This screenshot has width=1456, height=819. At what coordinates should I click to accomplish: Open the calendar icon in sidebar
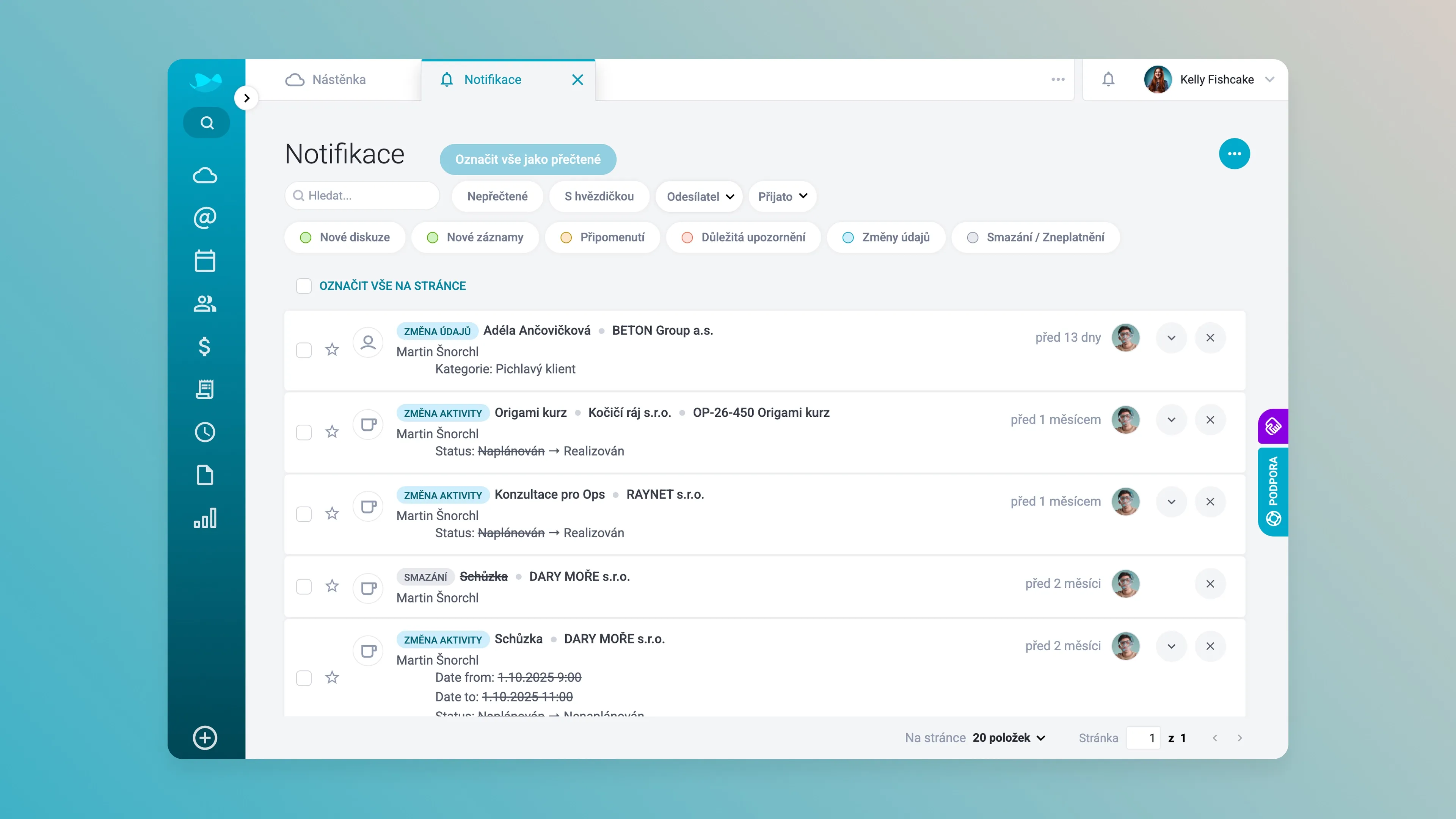point(205,260)
